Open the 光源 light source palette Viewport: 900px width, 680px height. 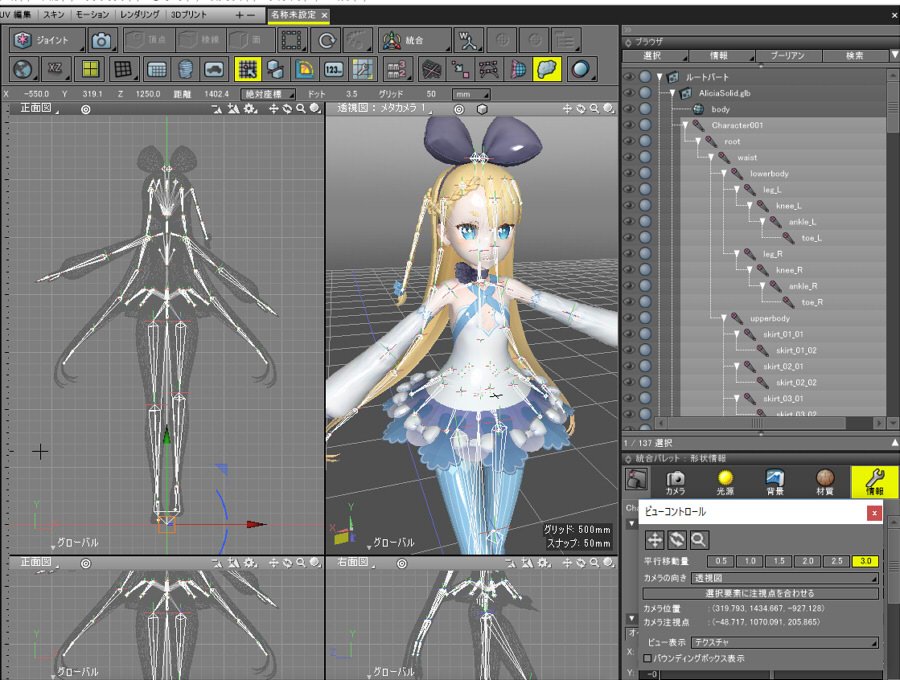coord(725,482)
